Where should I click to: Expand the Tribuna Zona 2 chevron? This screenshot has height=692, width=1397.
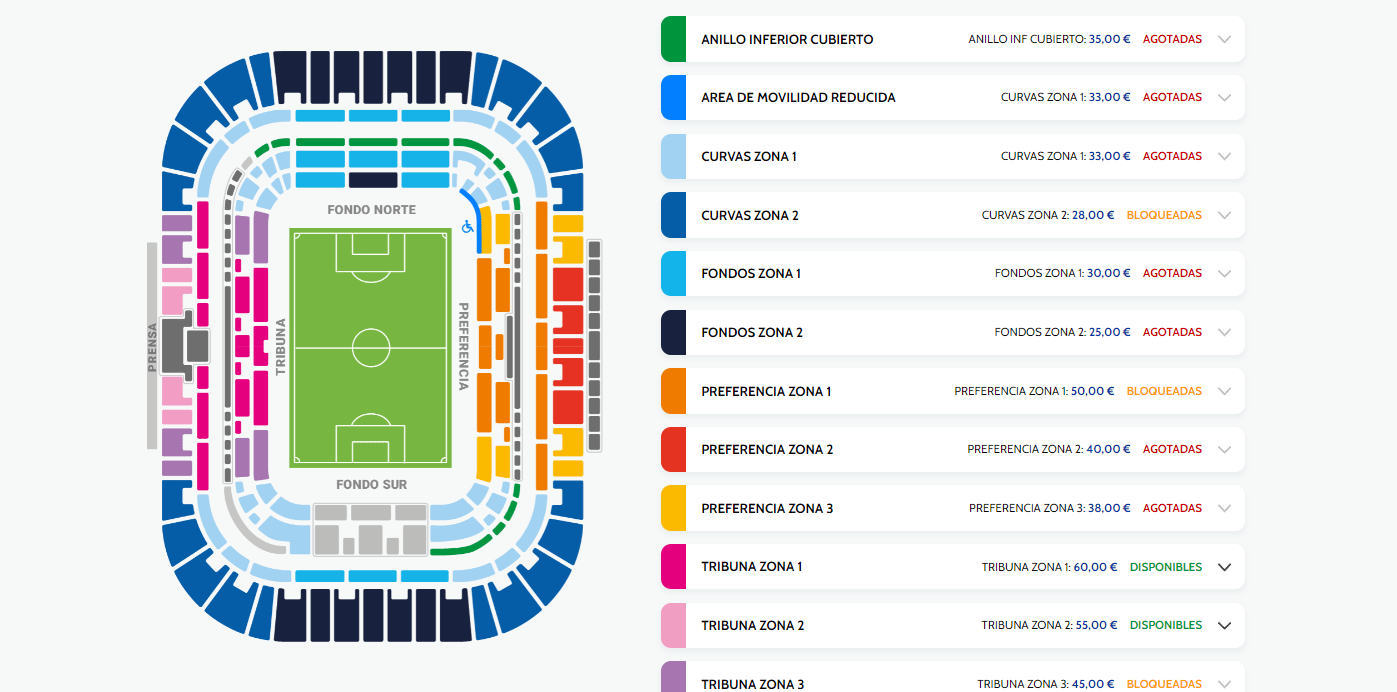(1224, 625)
